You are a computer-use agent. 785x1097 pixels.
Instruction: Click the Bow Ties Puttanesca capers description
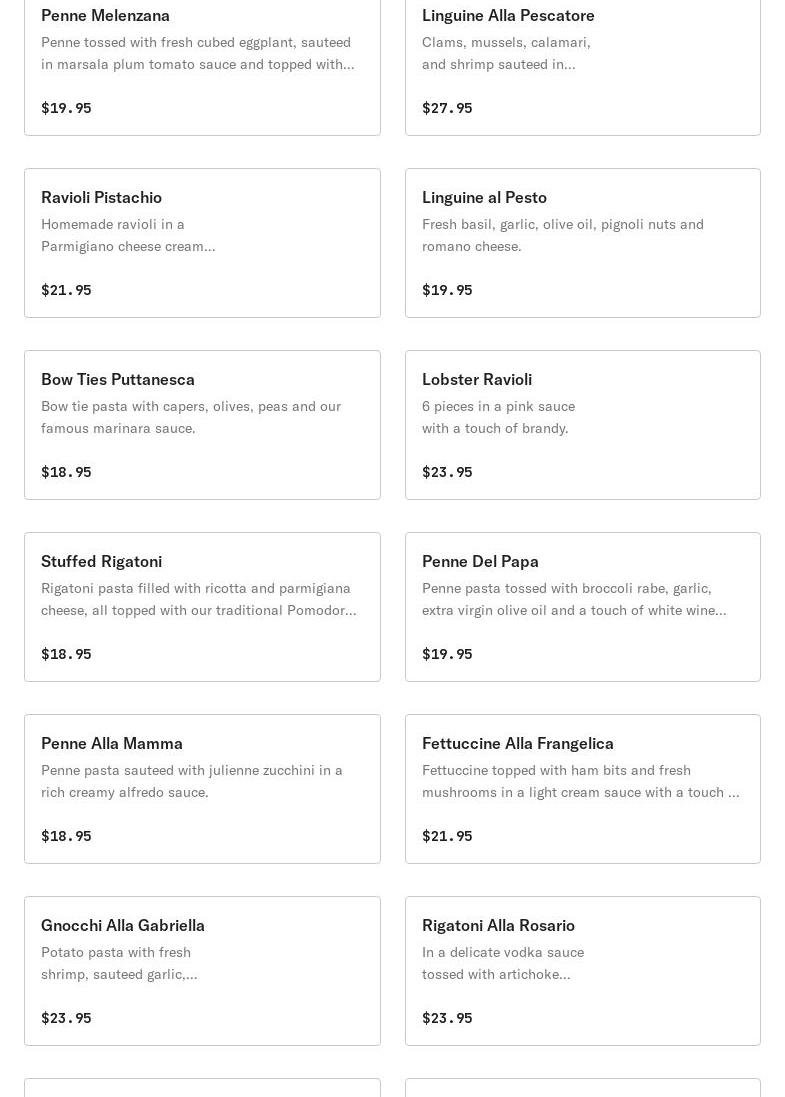click(190, 417)
